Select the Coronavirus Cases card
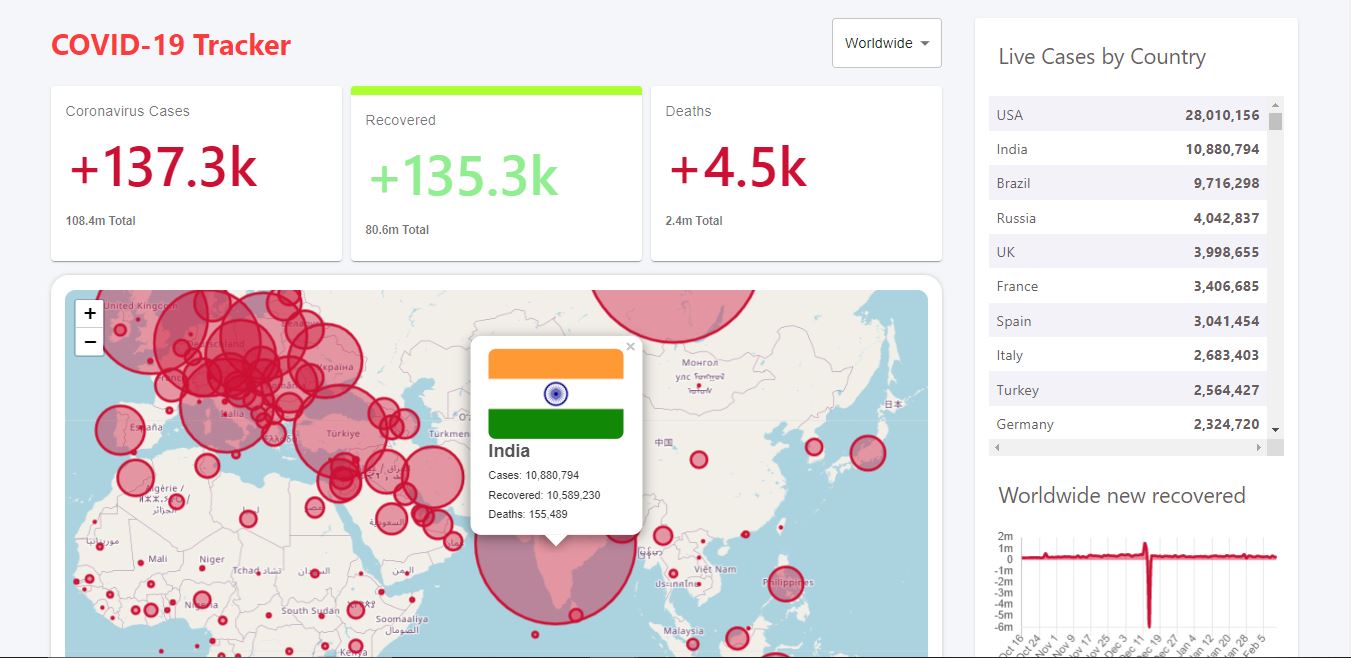The height and width of the screenshot is (658, 1351). [x=196, y=173]
